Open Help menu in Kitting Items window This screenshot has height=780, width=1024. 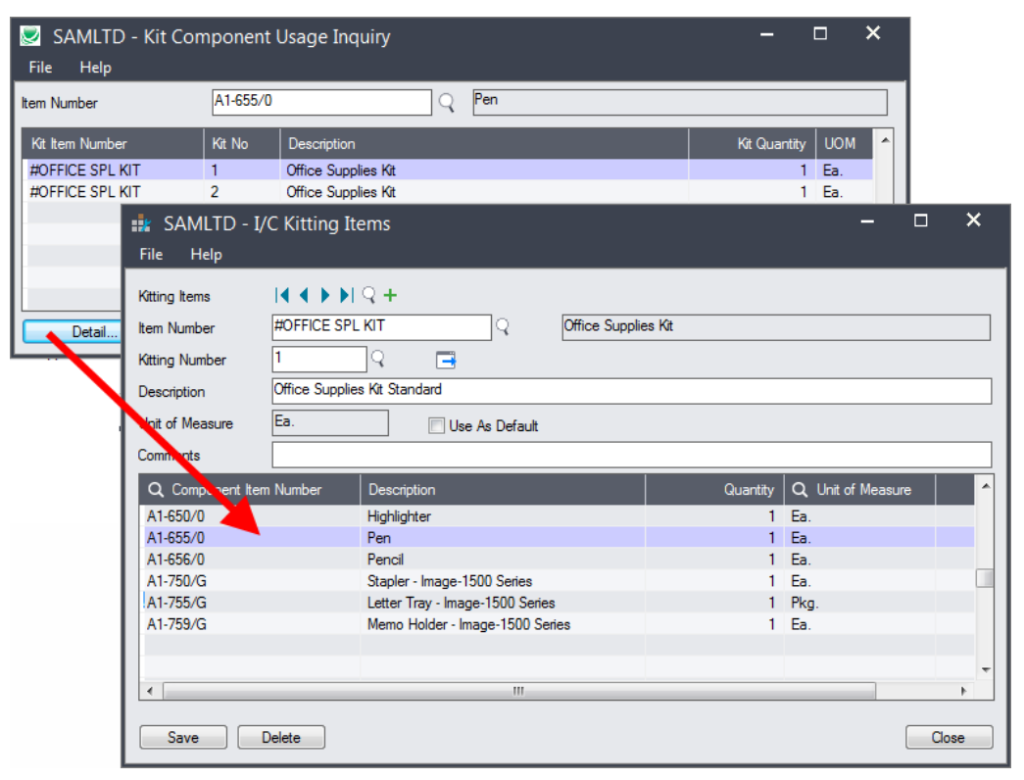coord(206,255)
